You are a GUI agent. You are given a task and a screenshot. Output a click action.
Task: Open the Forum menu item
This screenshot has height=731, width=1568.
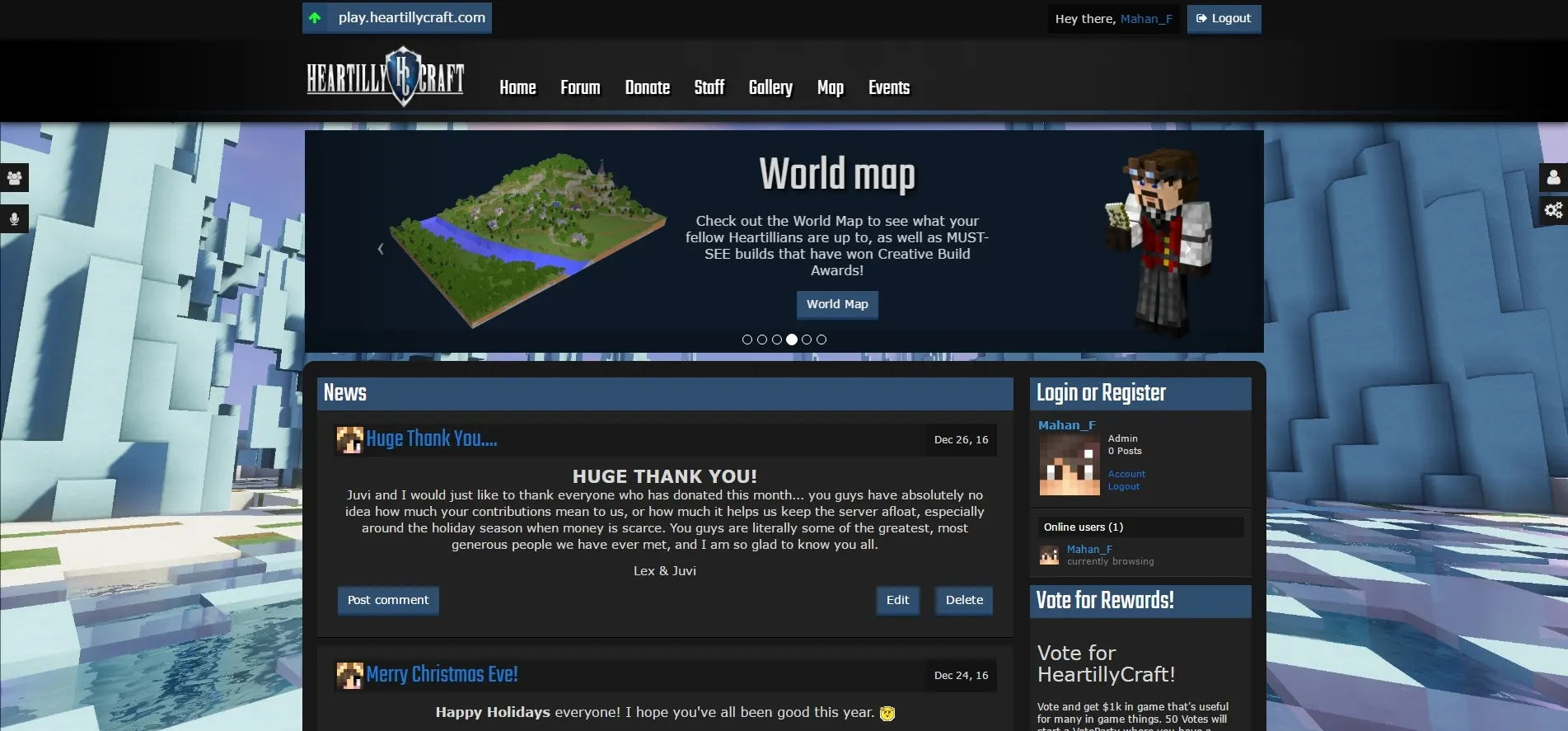(x=580, y=87)
